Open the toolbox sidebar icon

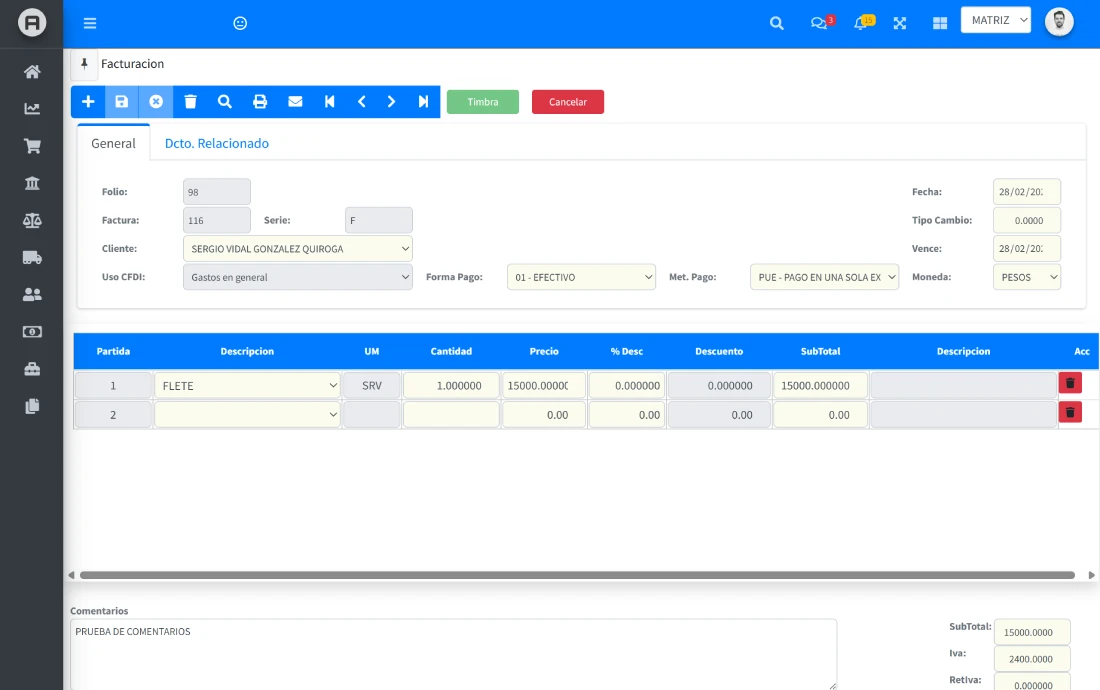pyautogui.click(x=32, y=369)
